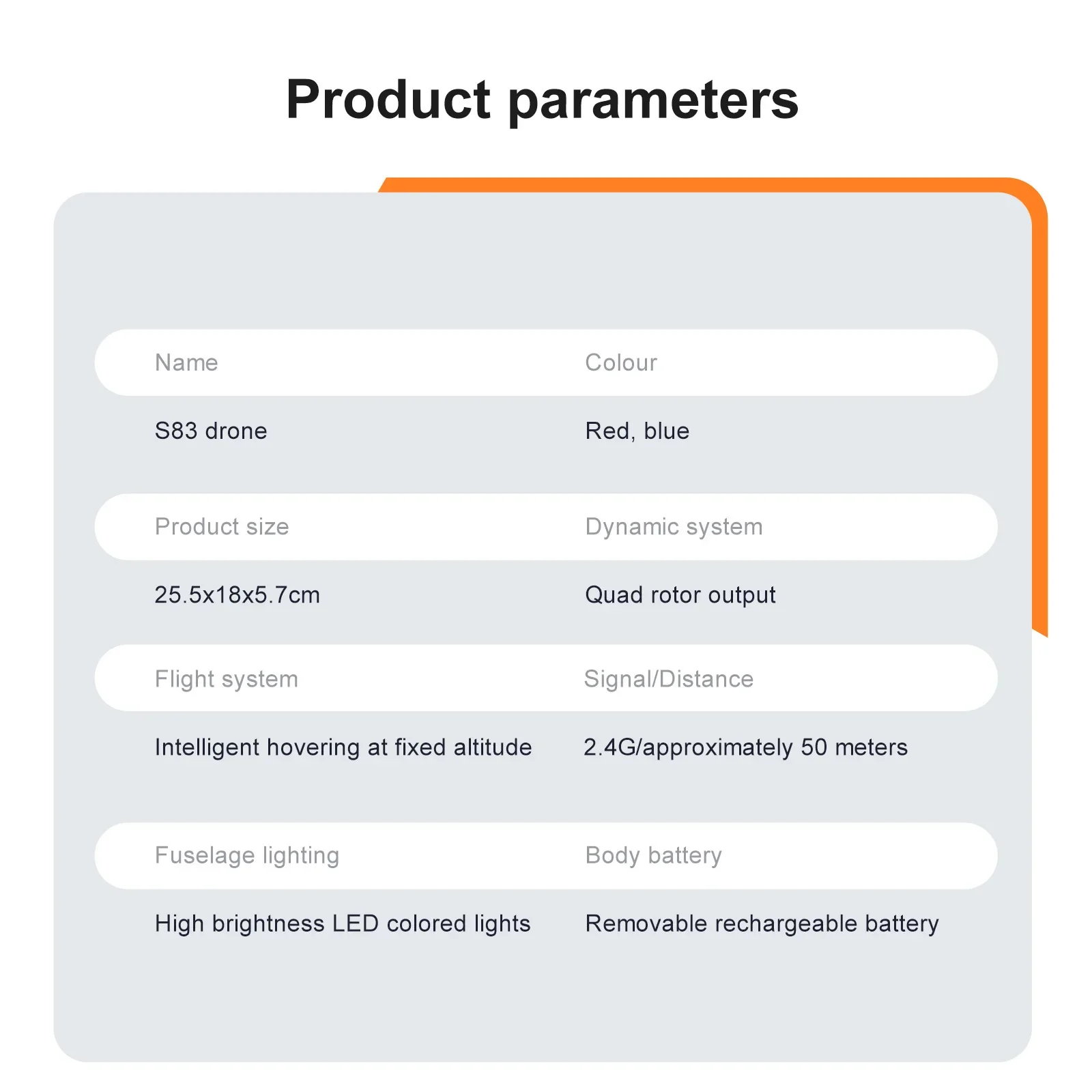Click the Removable rechargeable battery value

762,923
